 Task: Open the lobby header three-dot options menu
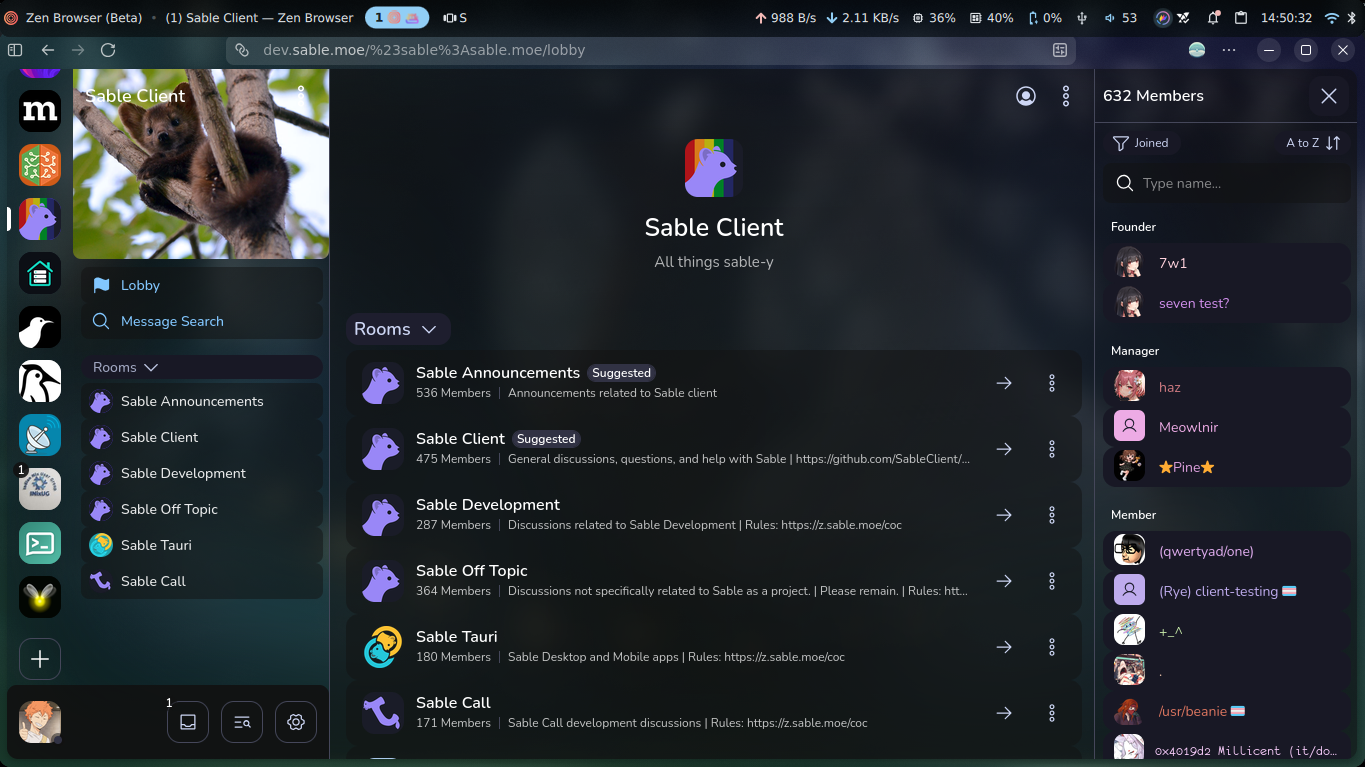[1066, 96]
